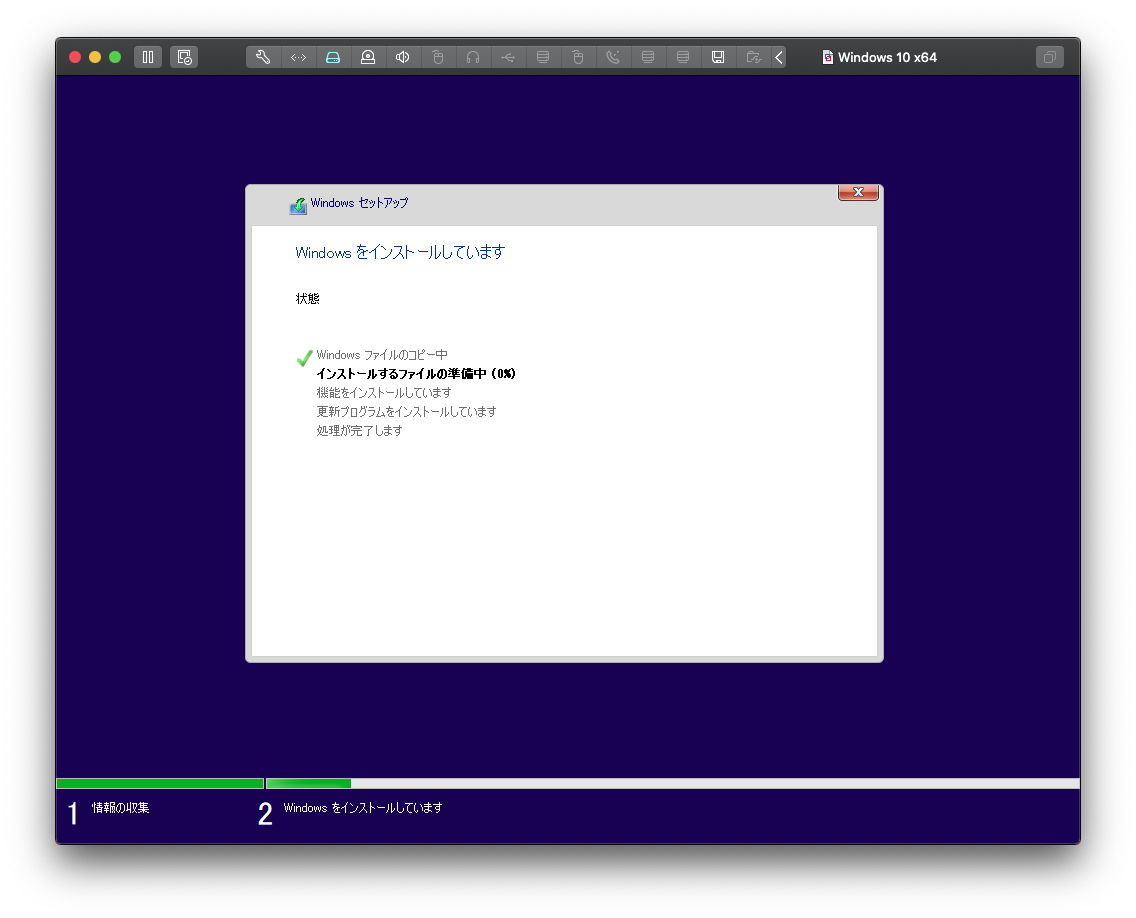This screenshot has height=918, width=1136.
Task: Click '機能をインストールしています' status line
Action: [x=384, y=393]
